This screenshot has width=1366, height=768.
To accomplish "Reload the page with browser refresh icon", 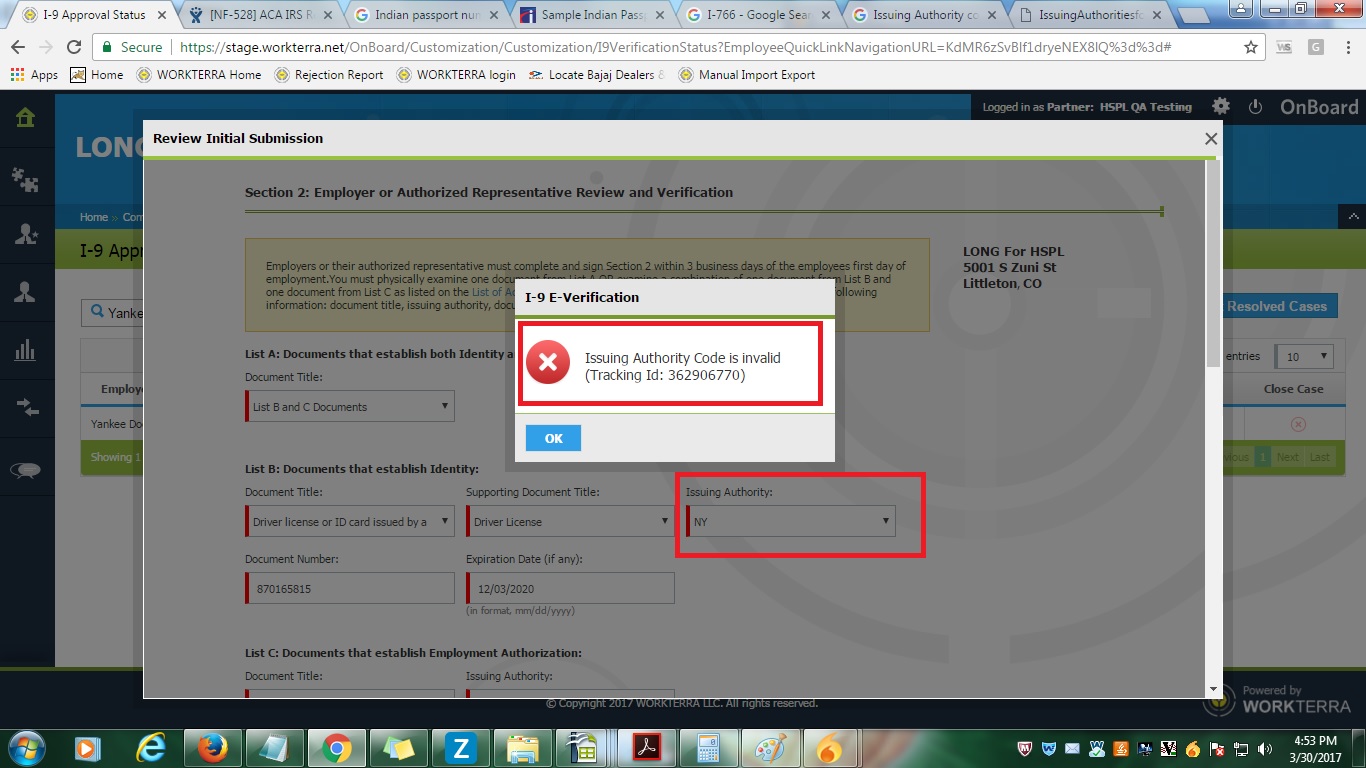I will click(74, 47).
